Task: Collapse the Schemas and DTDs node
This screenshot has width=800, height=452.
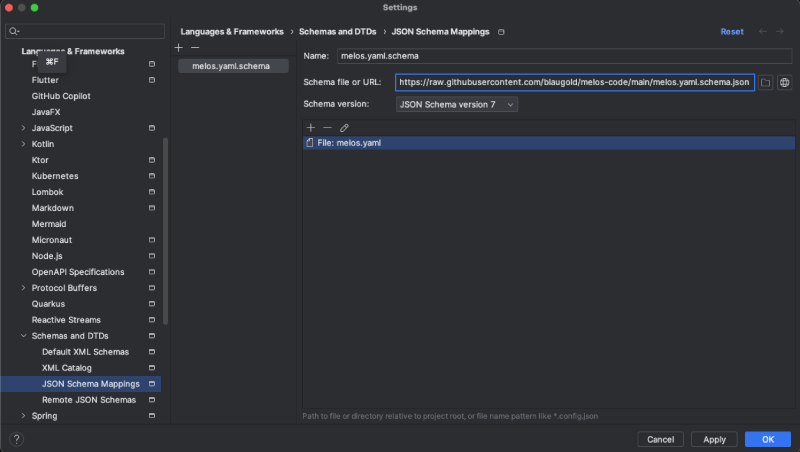Action: point(23,336)
